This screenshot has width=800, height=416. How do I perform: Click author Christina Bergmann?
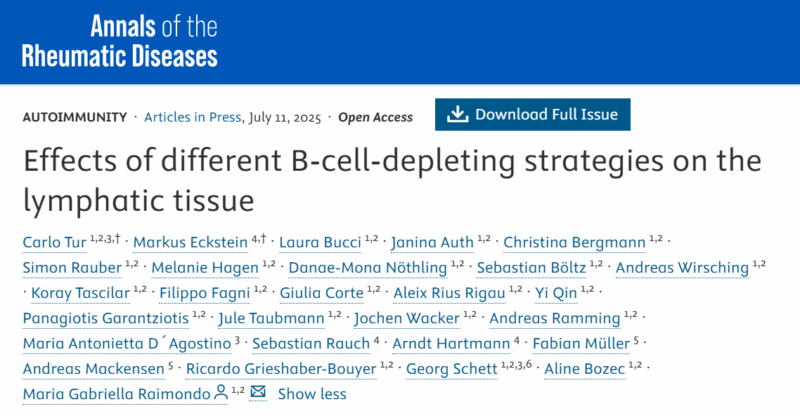pos(574,242)
